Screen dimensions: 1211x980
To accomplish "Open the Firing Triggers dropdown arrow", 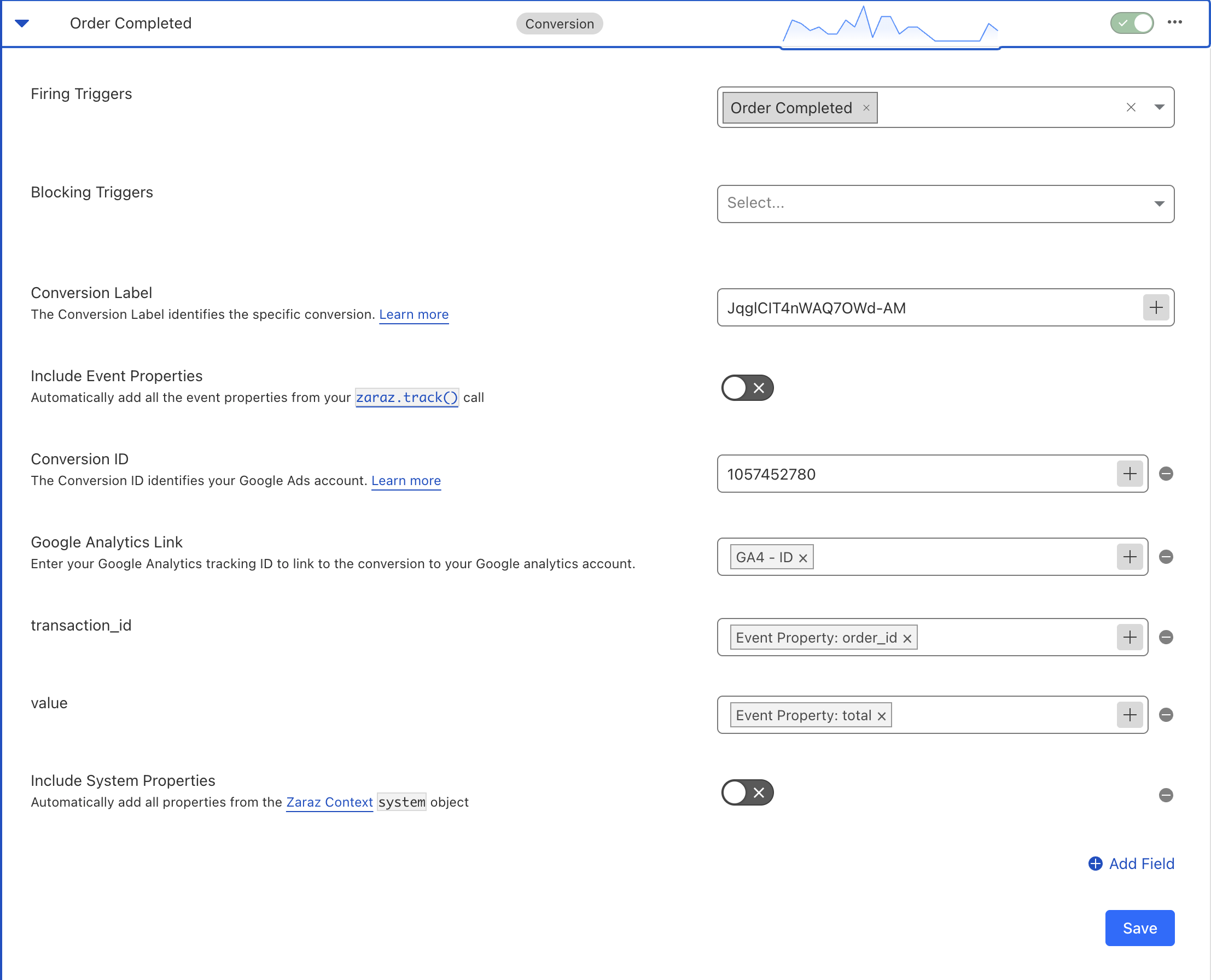I will [x=1159, y=107].
